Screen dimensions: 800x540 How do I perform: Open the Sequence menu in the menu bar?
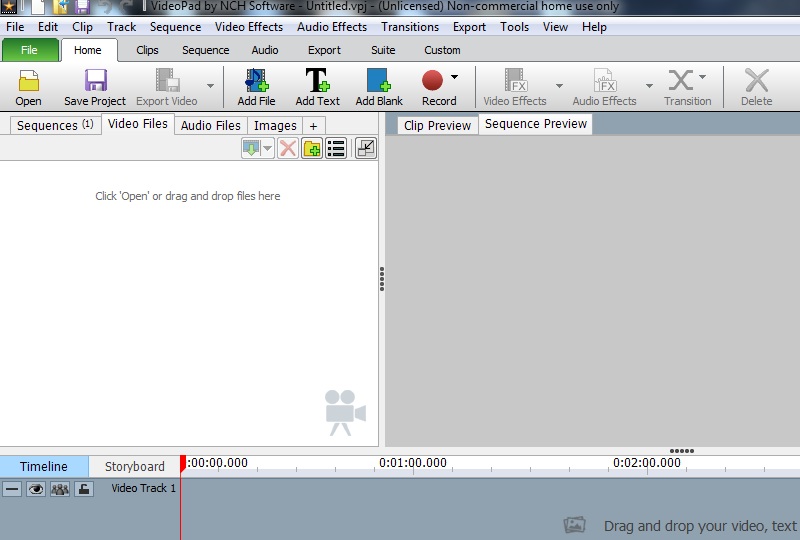point(176,27)
